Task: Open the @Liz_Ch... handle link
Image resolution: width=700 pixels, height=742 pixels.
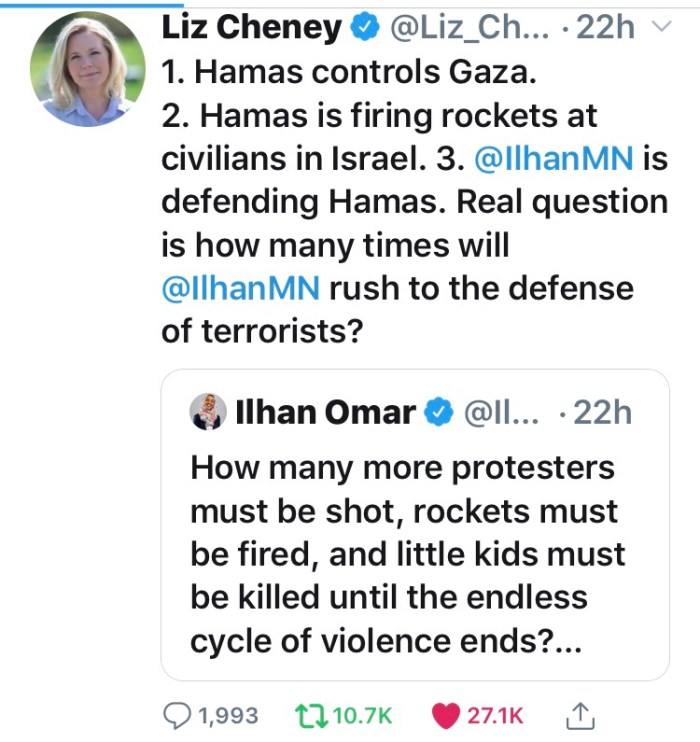Action: [459, 29]
